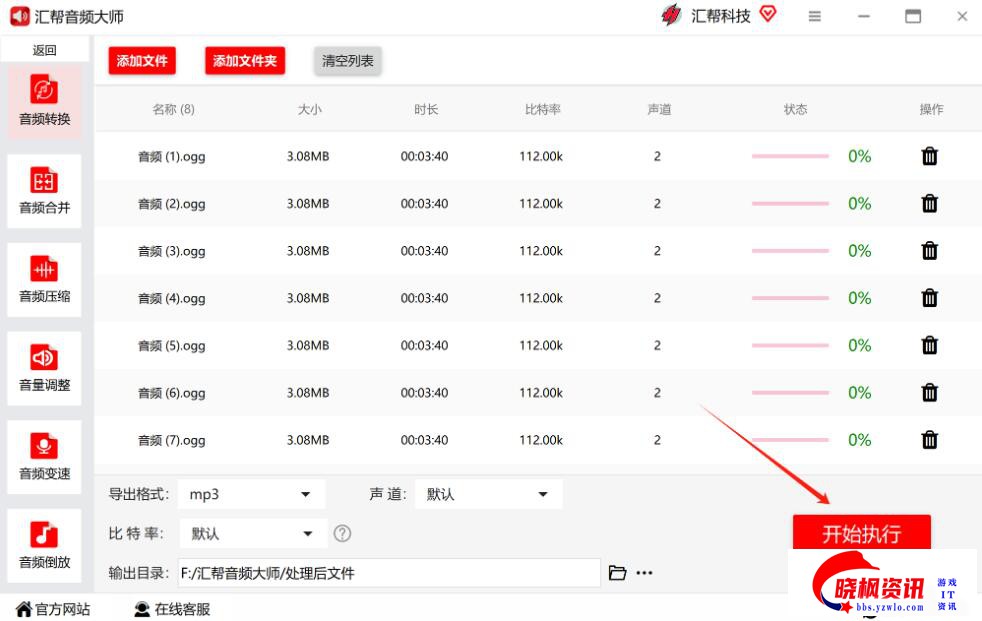982x621 pixels.
Task: Delete 音频 (7).ogg with its trash icon
Action: (x=929, y=440)
